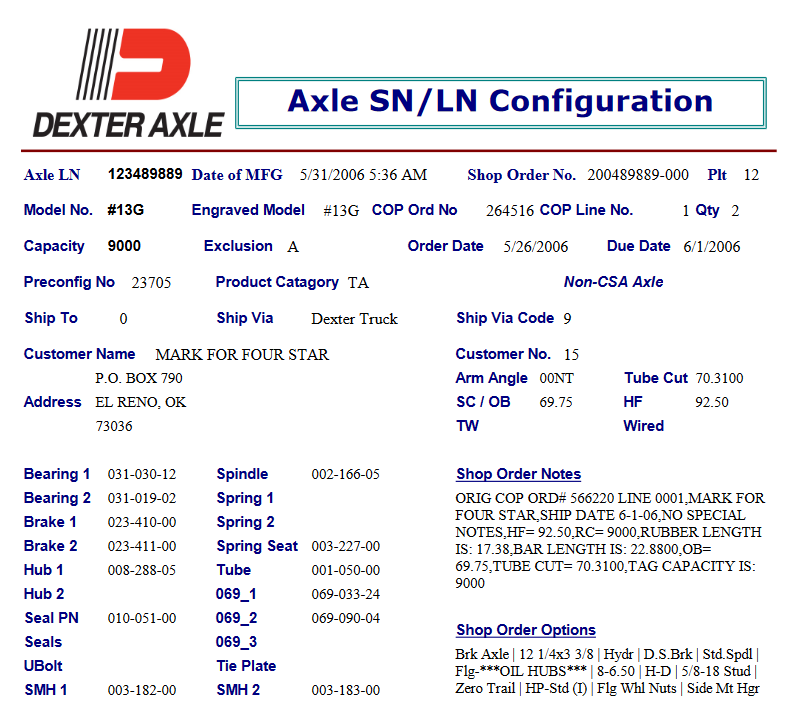Click the Preconfig No value 23705
Viewport: 794px width, 713px height.
(151, 283)
